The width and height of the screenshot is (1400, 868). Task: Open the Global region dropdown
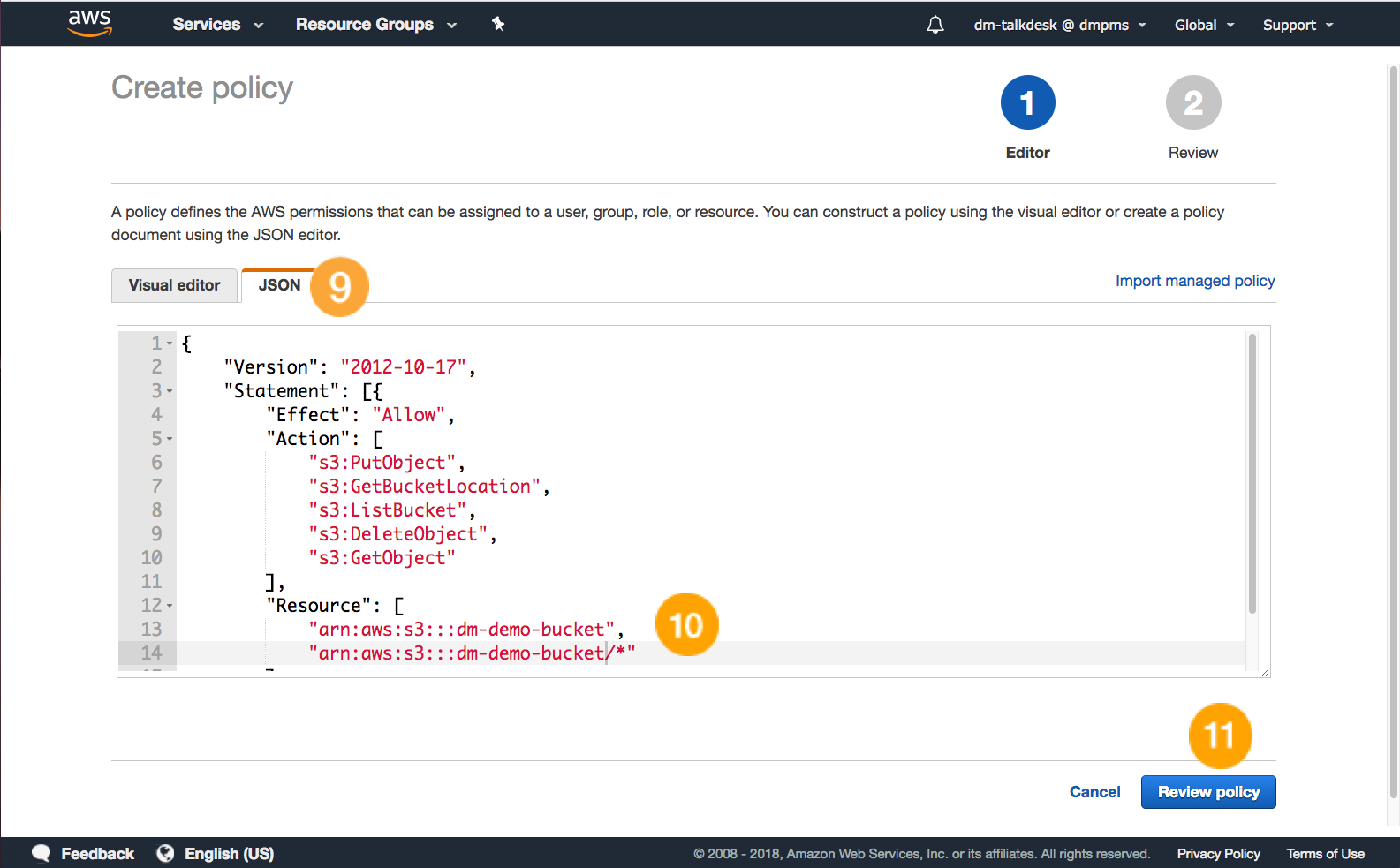pos(1204,25)
